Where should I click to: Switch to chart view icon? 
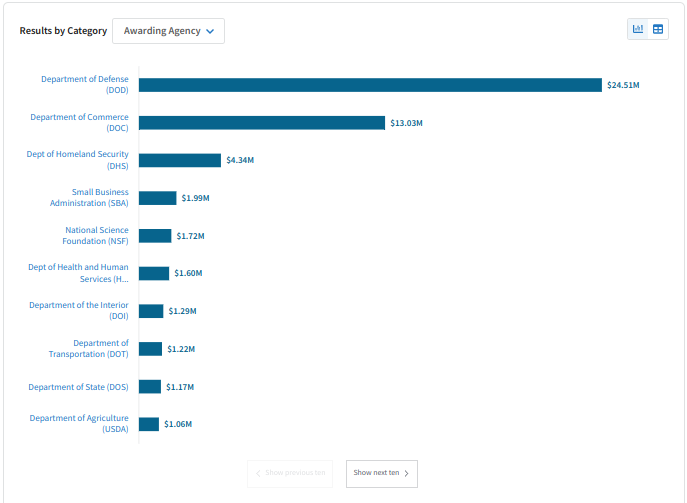tap(638, 29)
